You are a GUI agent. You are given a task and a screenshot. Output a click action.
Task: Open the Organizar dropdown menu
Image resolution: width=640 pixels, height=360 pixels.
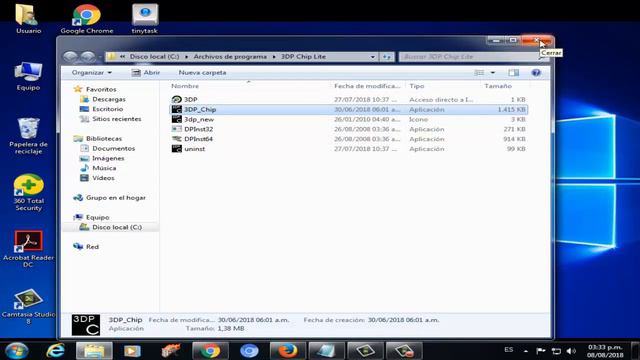click(91, 72)
